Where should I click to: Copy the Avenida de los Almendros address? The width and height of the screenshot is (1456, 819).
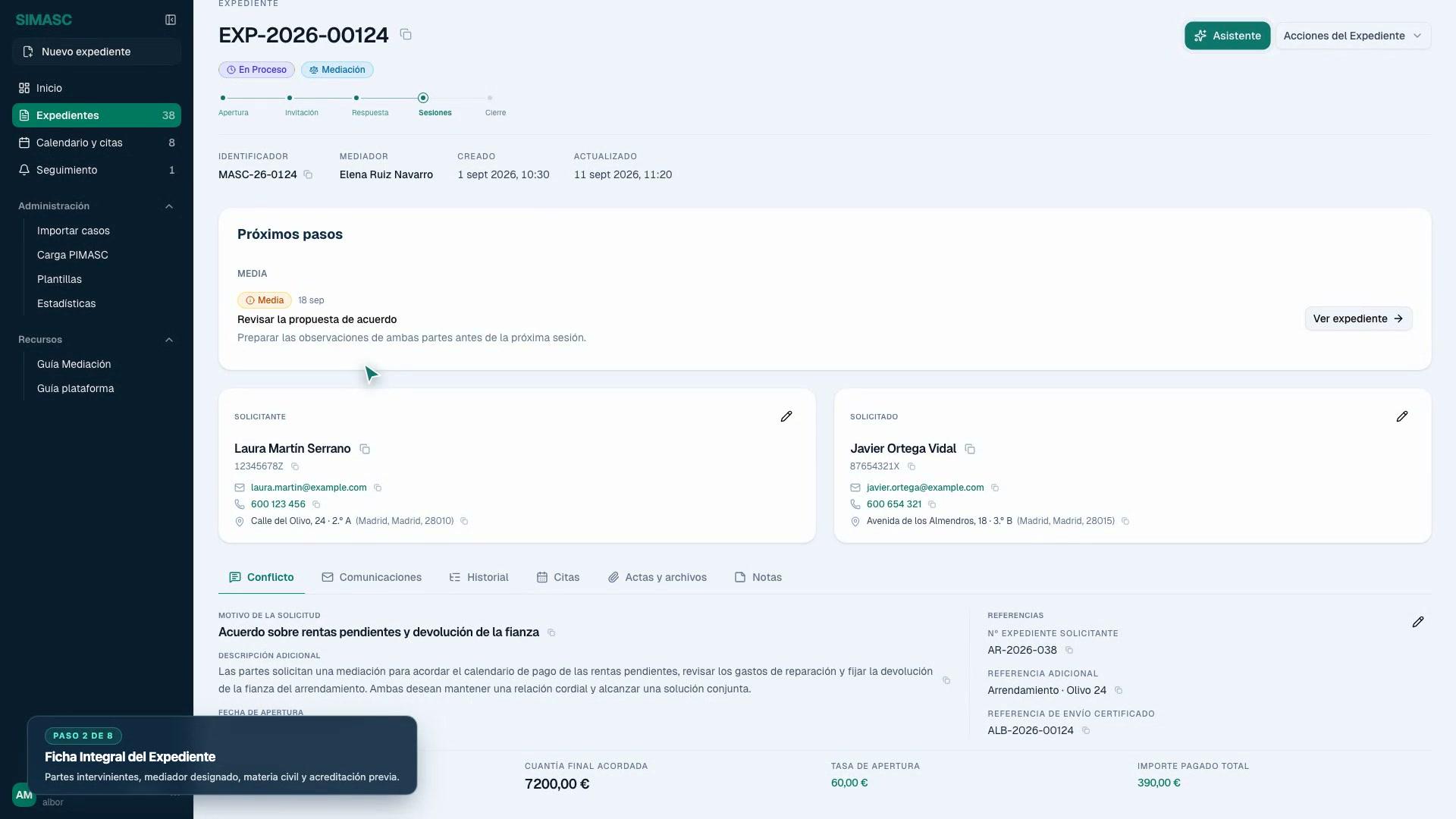[x=1126, y=521]
